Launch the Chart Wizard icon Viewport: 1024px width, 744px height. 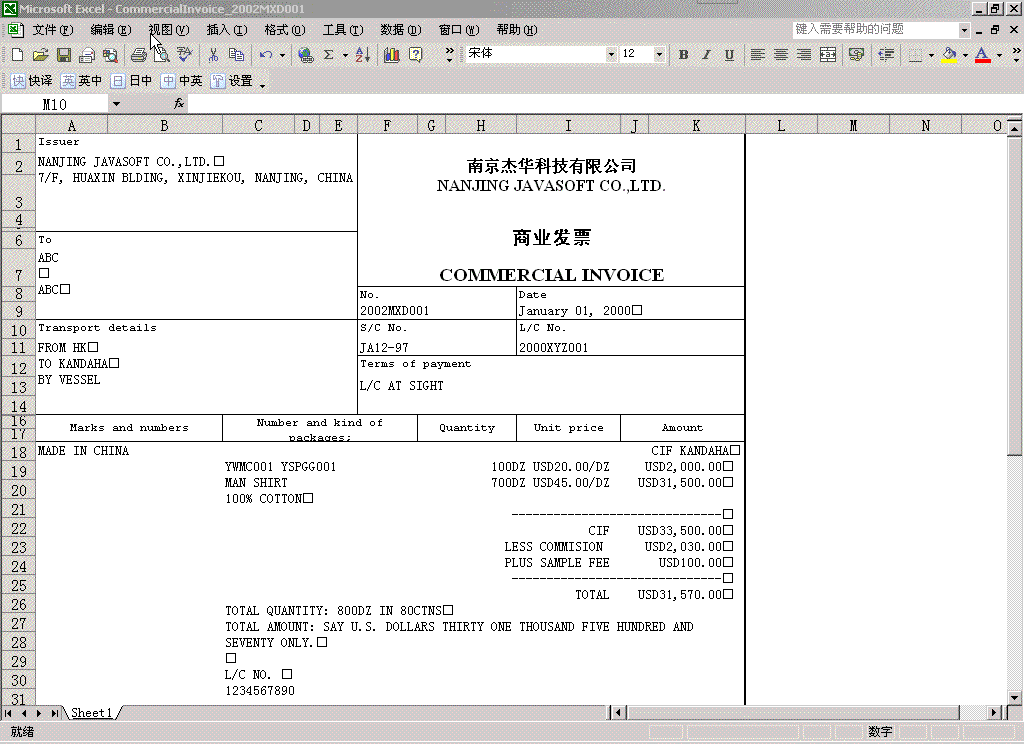coord(392,55)
